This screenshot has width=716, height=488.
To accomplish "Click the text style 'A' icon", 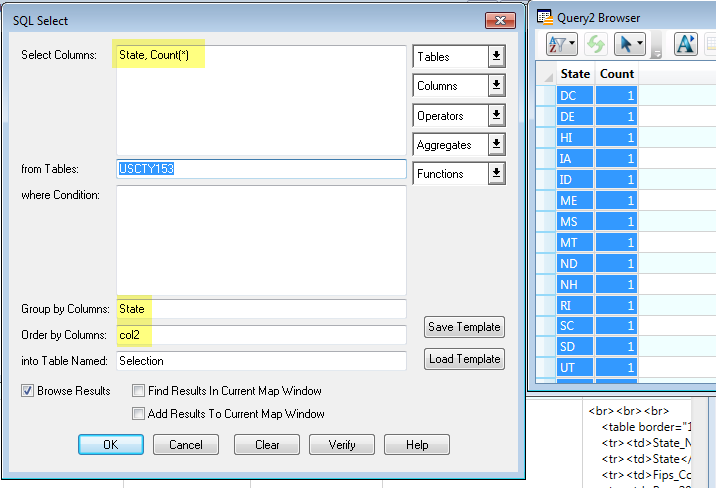I will point(685,44).
